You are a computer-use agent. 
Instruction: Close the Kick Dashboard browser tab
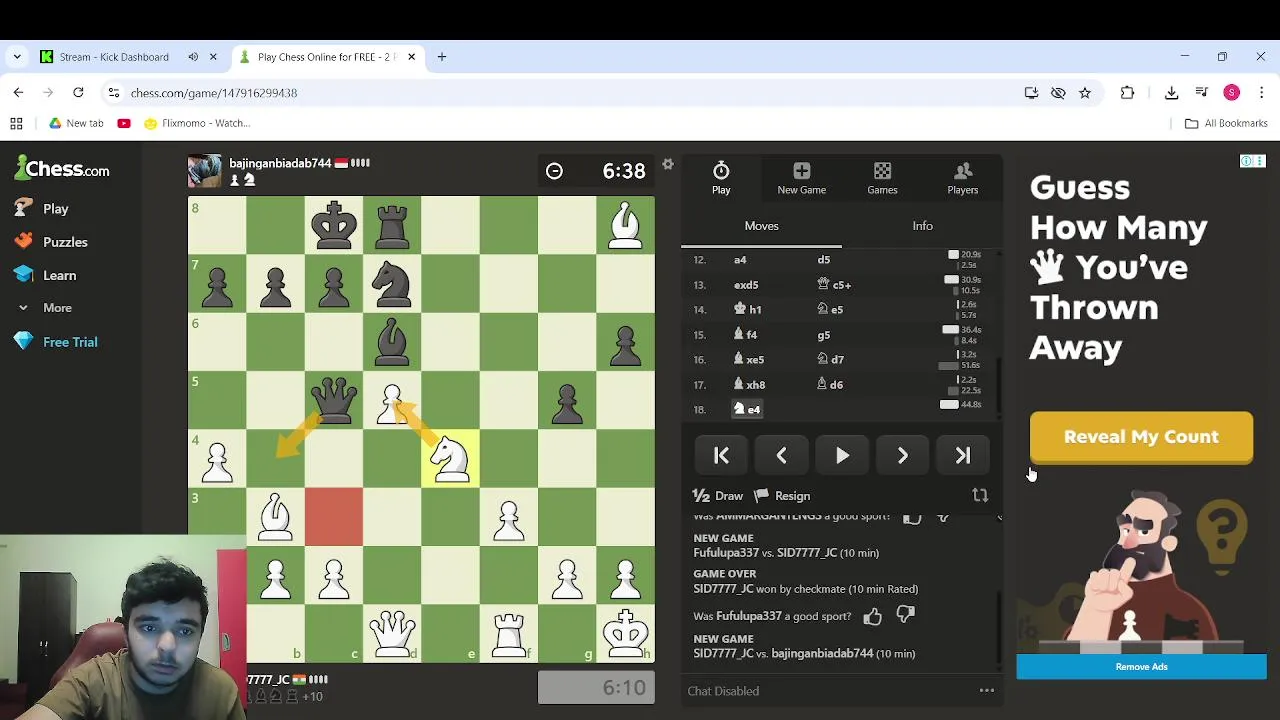[213, 57]
